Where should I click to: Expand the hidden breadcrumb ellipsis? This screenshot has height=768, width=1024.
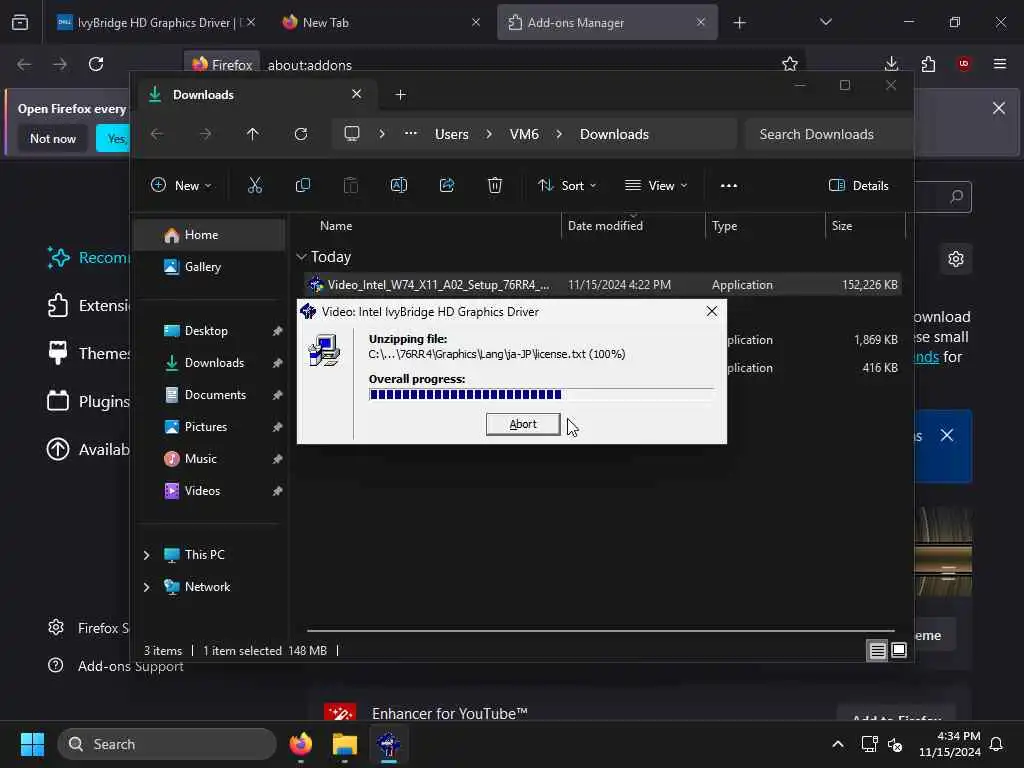point(410,134)
